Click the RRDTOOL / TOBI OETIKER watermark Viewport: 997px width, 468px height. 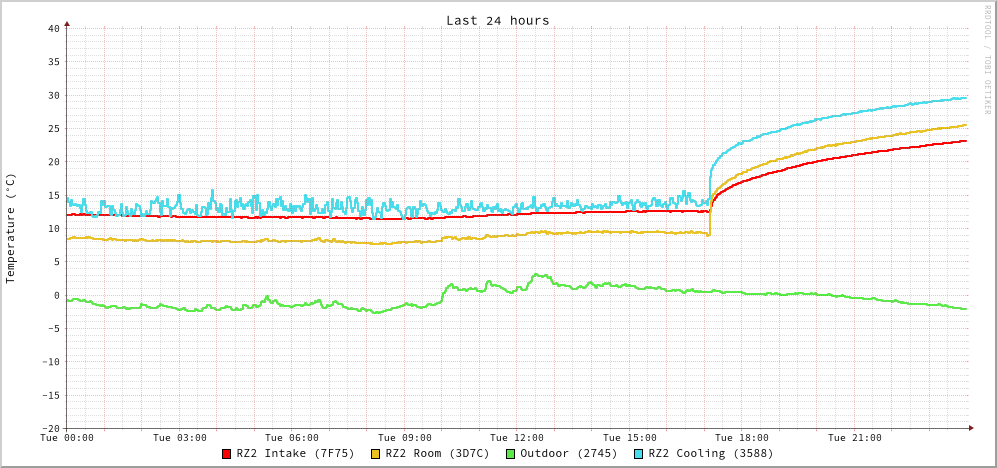coord(988,58)
